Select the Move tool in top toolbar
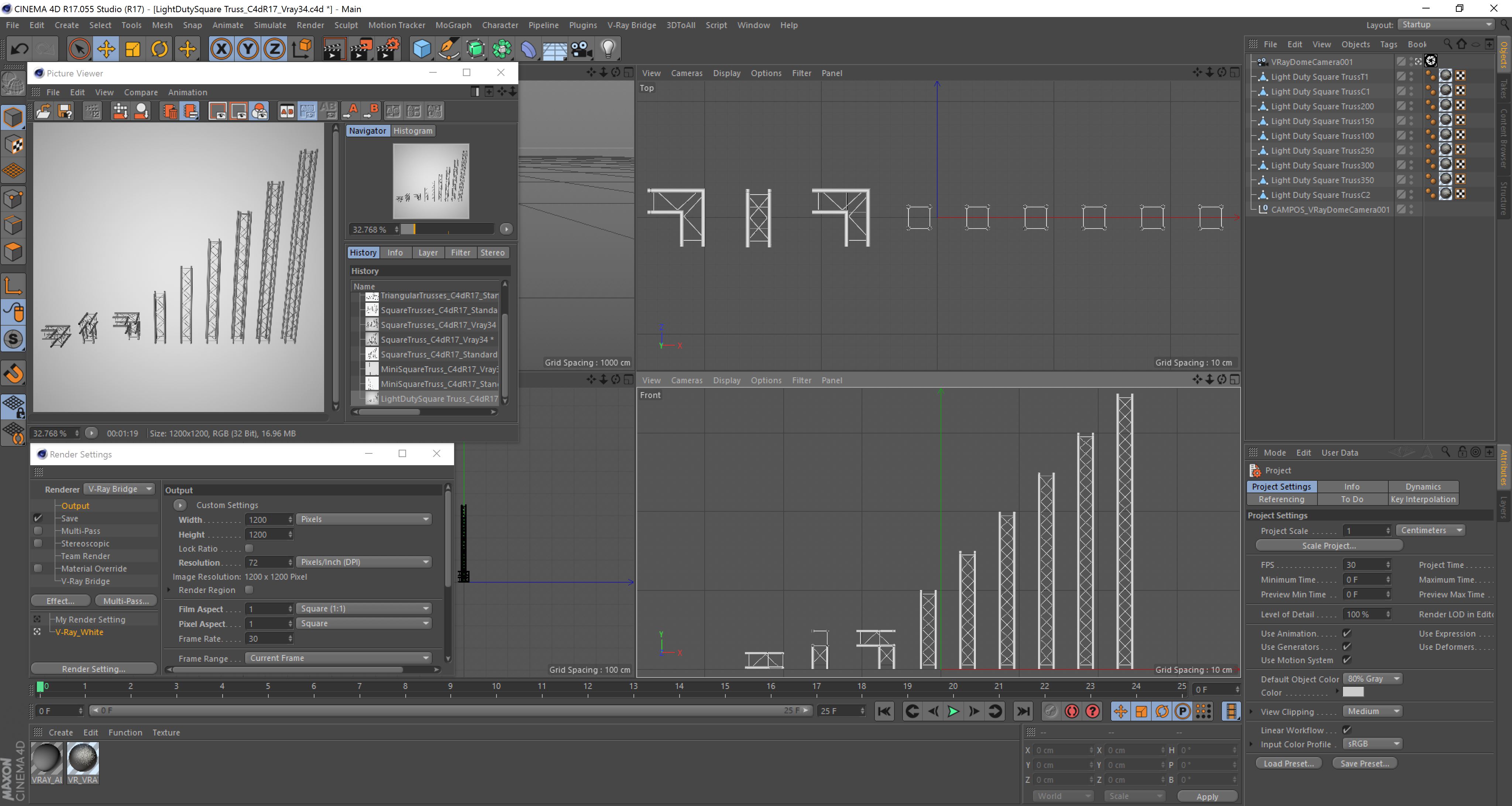The image size is (1512, 806). point(106,49)
